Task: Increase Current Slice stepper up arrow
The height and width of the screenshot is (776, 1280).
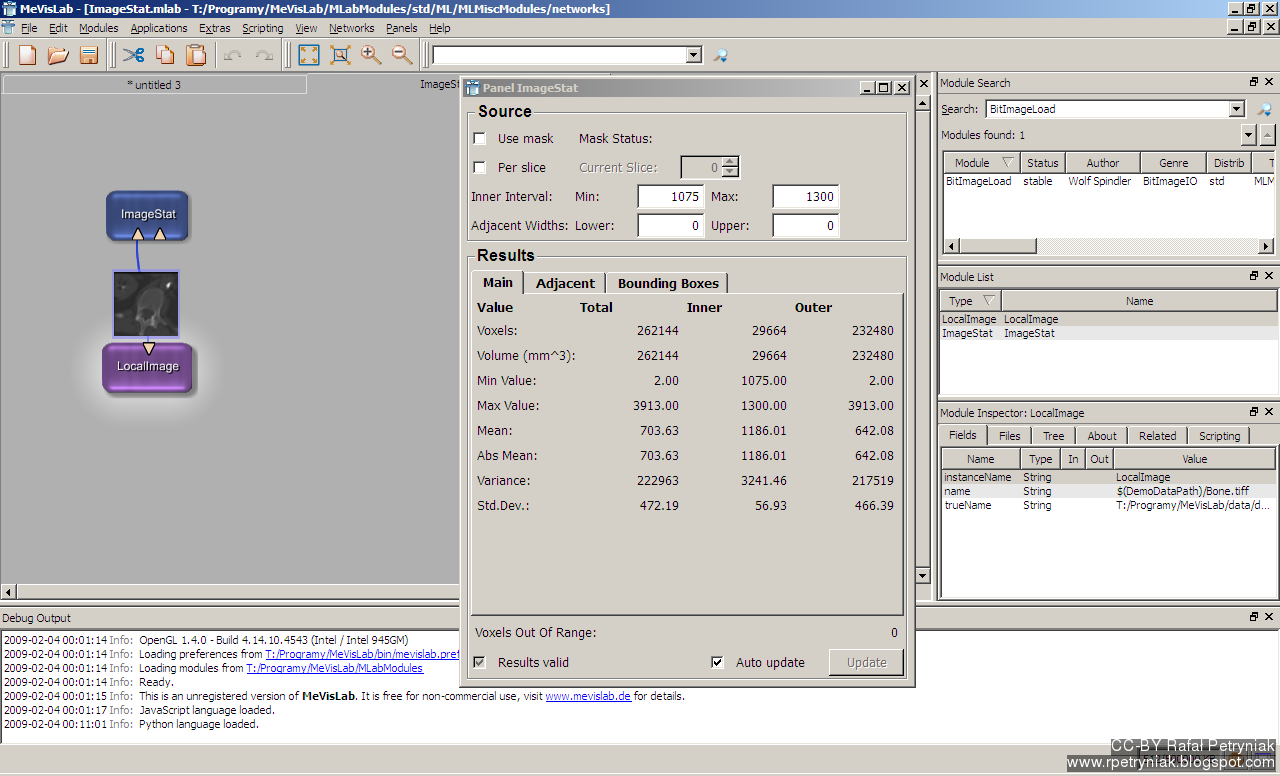Action: point(730,162)
